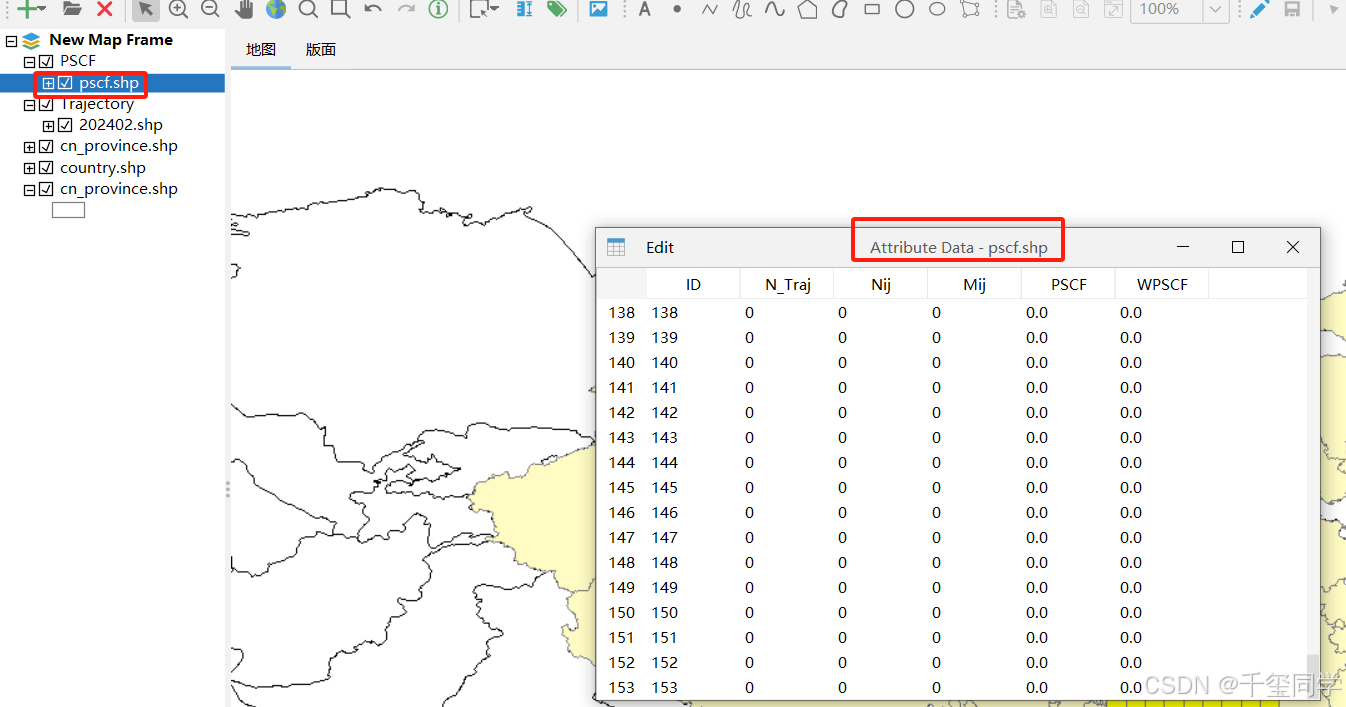Activate the Zoom Out magnifier tool
Image resolution: width=1346 pixels, height=707 pixels.
coord(210,9)
